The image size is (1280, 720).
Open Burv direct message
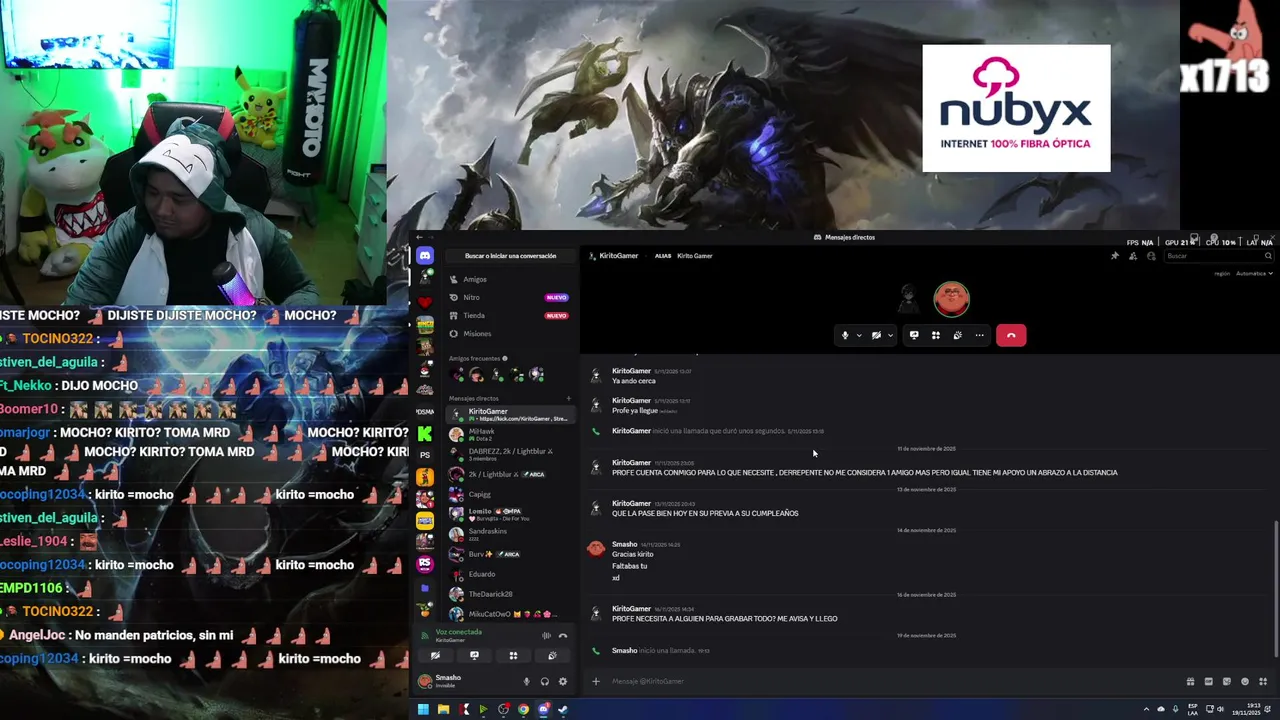click(510, 554)
